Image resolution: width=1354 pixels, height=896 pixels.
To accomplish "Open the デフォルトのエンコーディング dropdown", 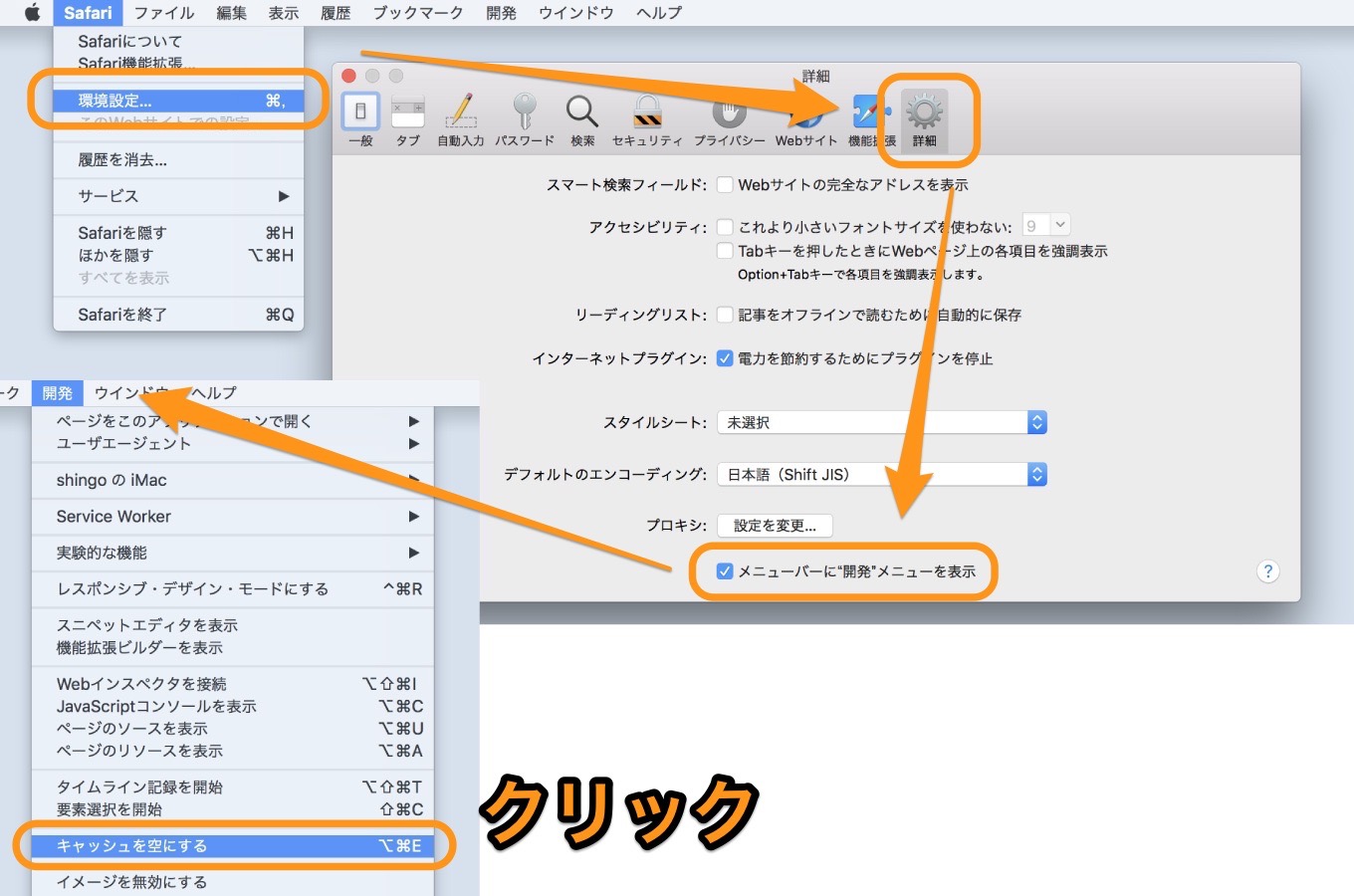I will (x=882, y=475).
